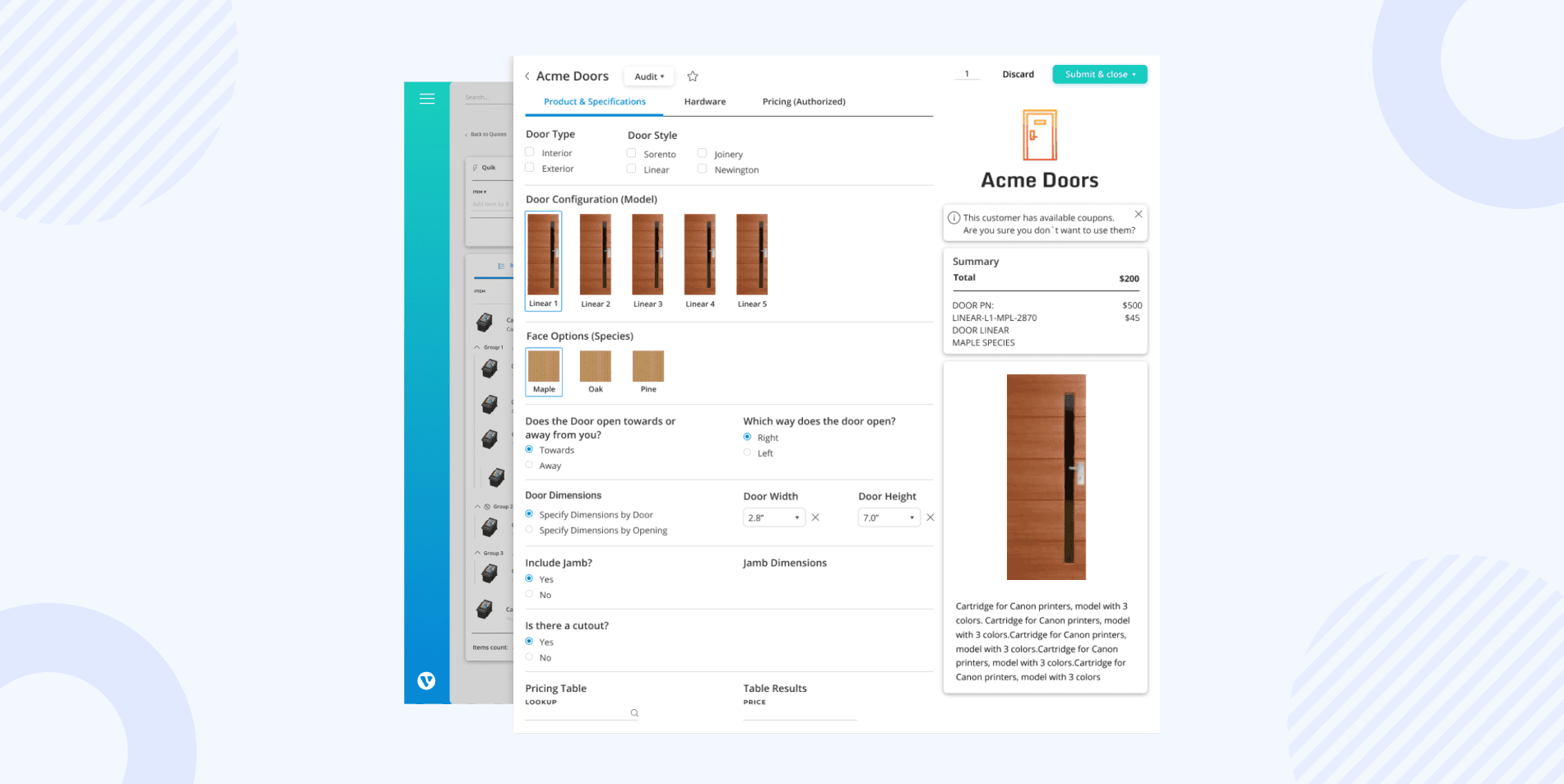Open the Door Height dropdown

coord(889,517)
